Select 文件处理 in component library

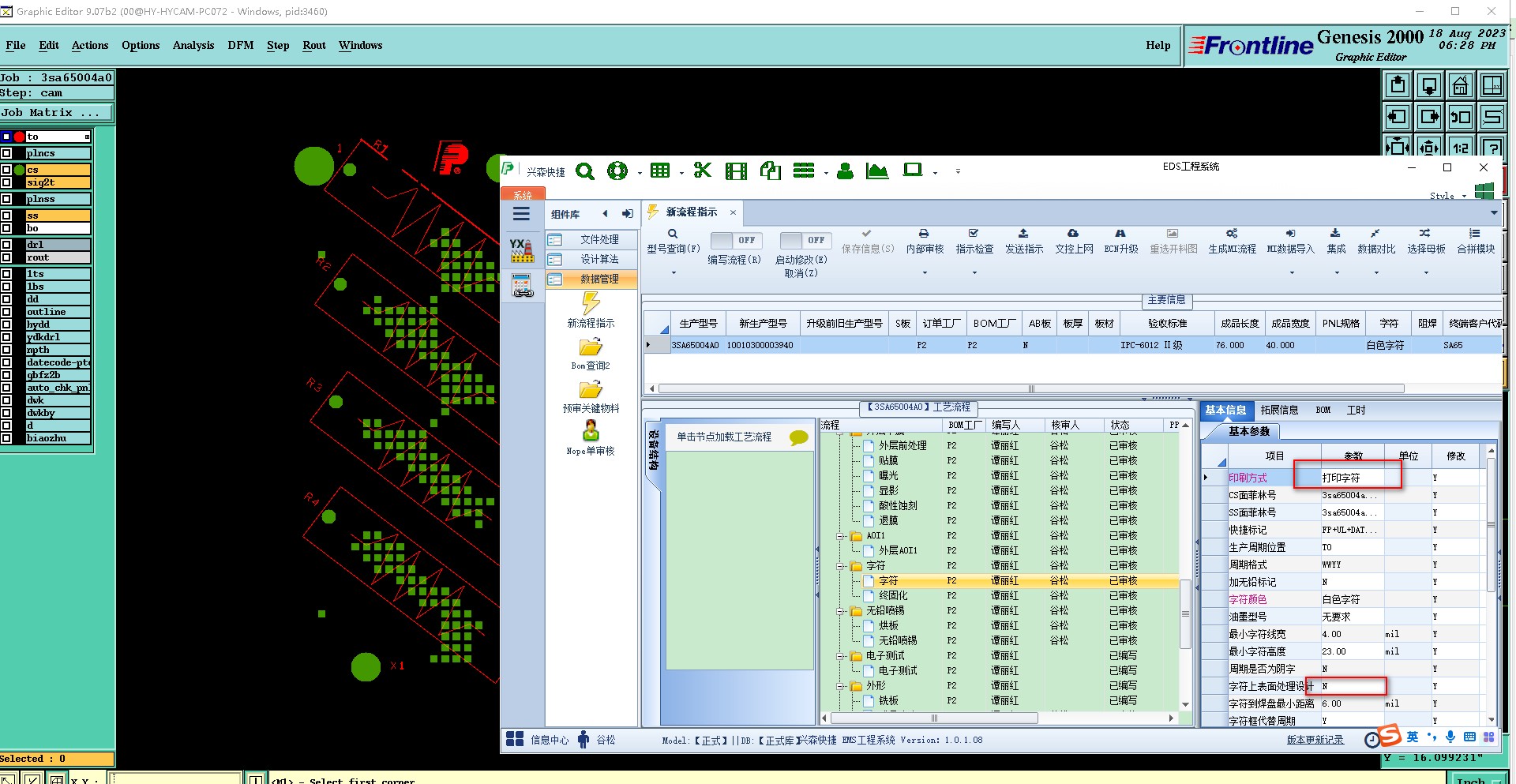pyautogui.click(x=591, y=239)
